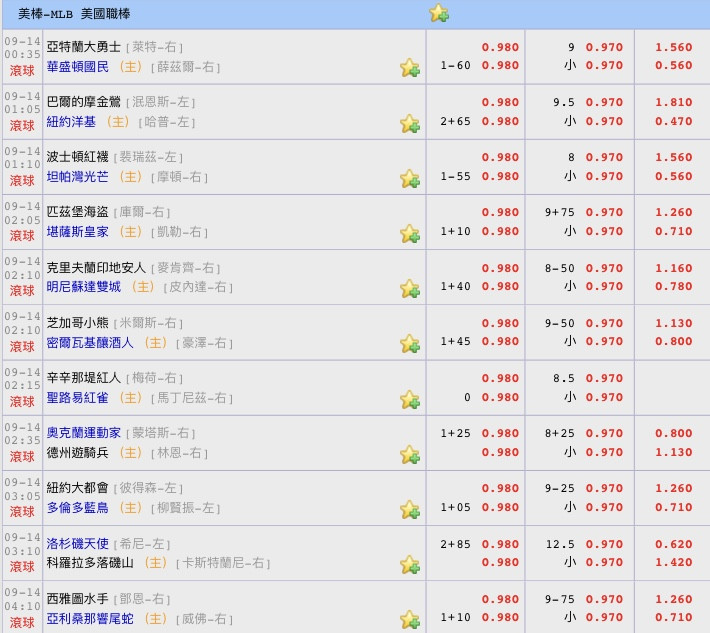Open the 密爾瓦基釀酒人 team link
Image resolution: width=710 pixels, height=633 pixels.
point(90,343)
